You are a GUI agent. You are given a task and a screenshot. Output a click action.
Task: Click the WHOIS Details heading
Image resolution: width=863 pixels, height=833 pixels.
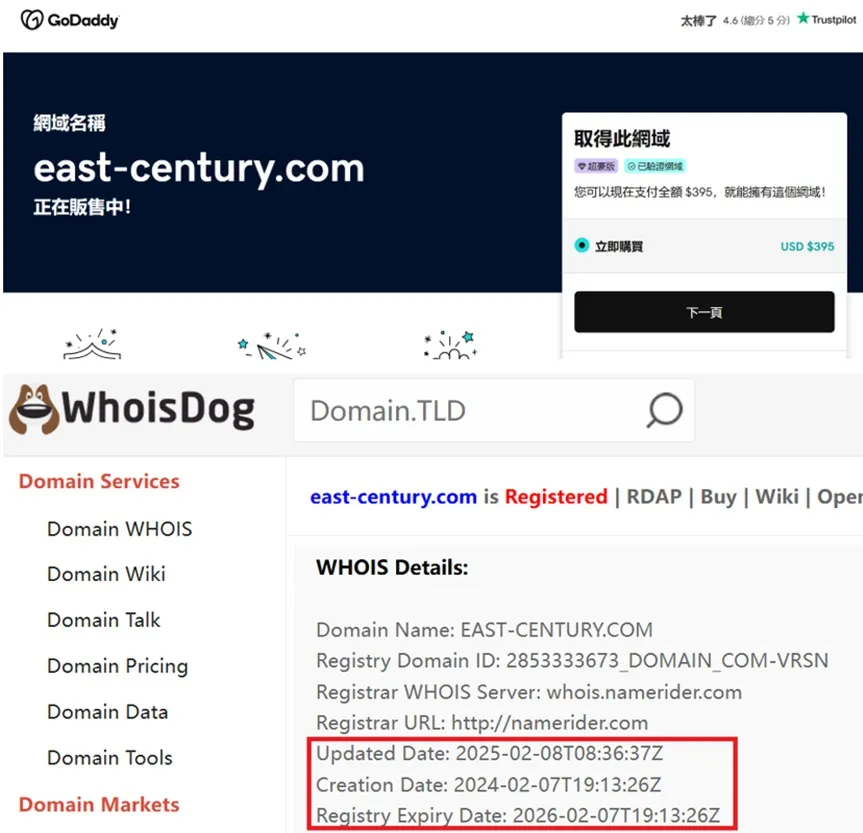[x=392, y=567]
